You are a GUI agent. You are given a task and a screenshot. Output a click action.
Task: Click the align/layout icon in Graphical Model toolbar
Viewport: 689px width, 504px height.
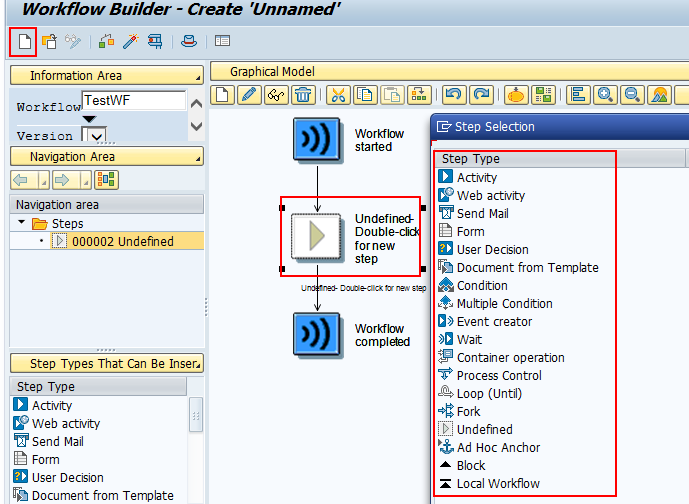click(x=578, y=94)
